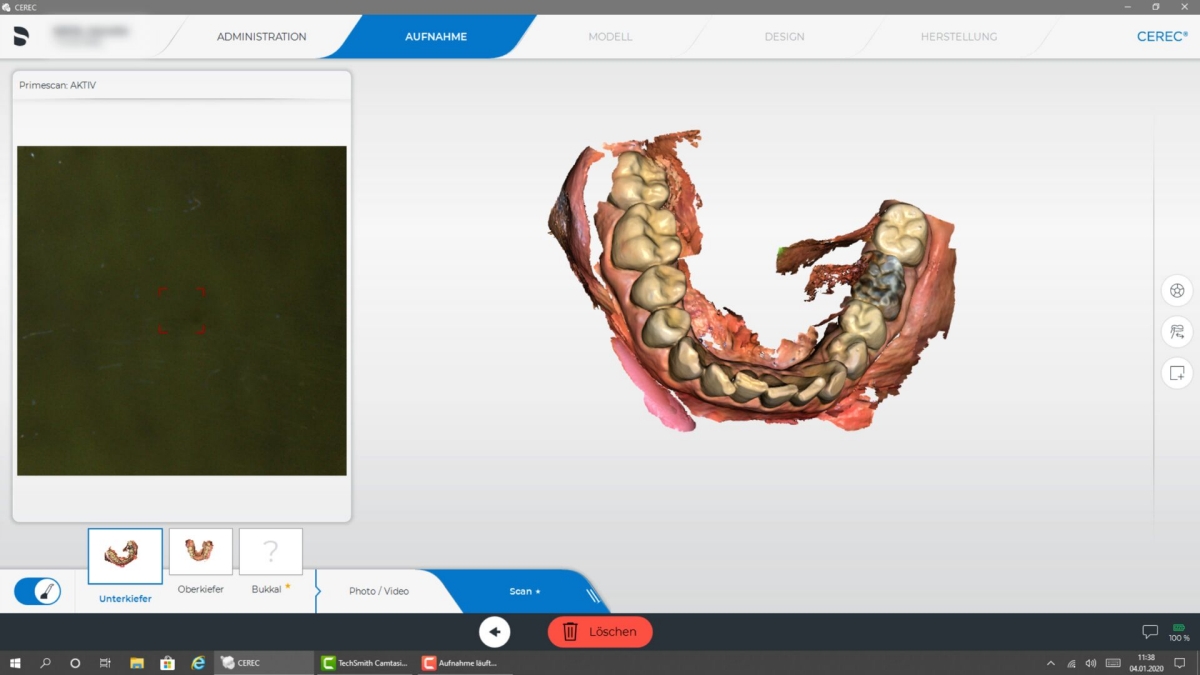Image resolution: width=1200 pixels, height=675 pixels.
Task: Click the Primescan: AKTIV status text
Action: tap(58, 86)
